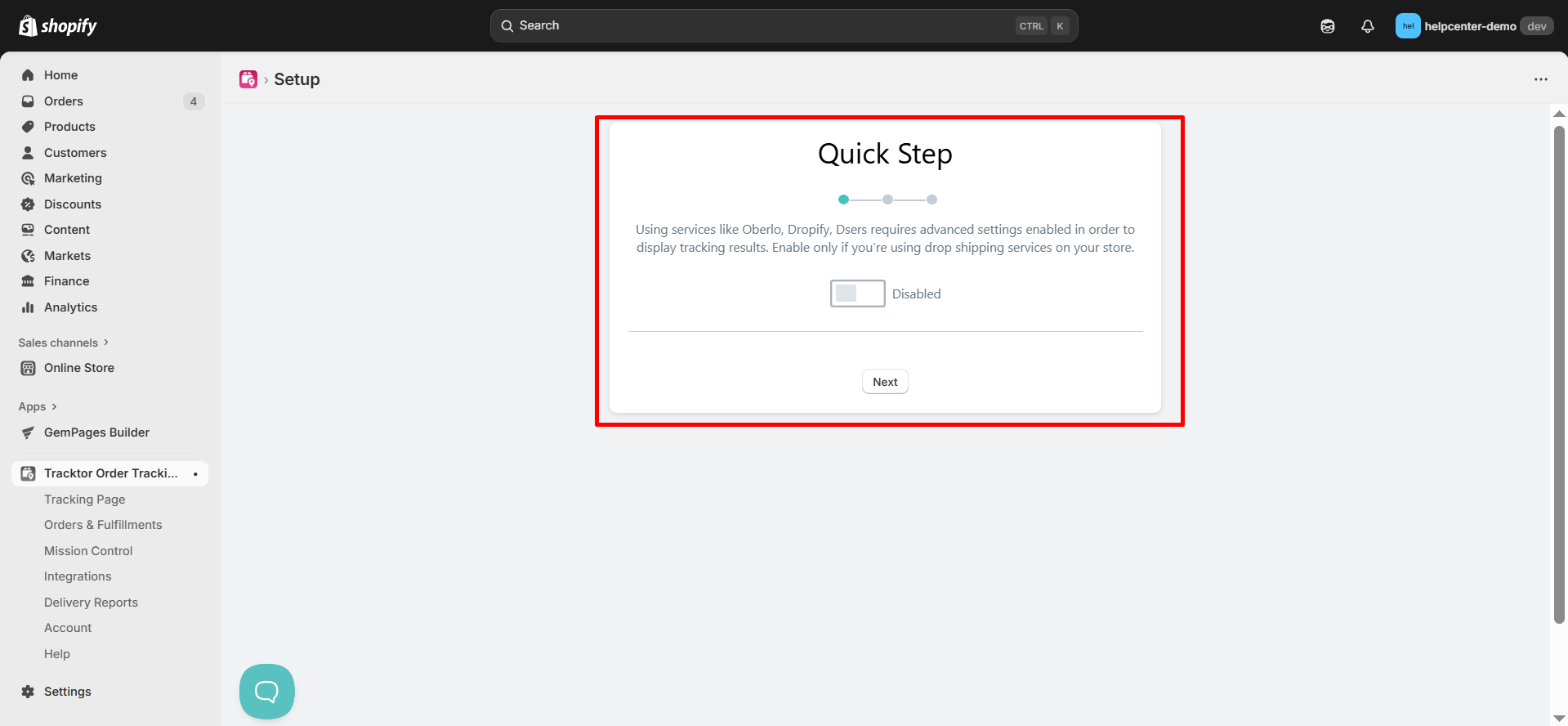Open the Tracktor Help page
1568x726 pixels.
[x=57, y=654]
